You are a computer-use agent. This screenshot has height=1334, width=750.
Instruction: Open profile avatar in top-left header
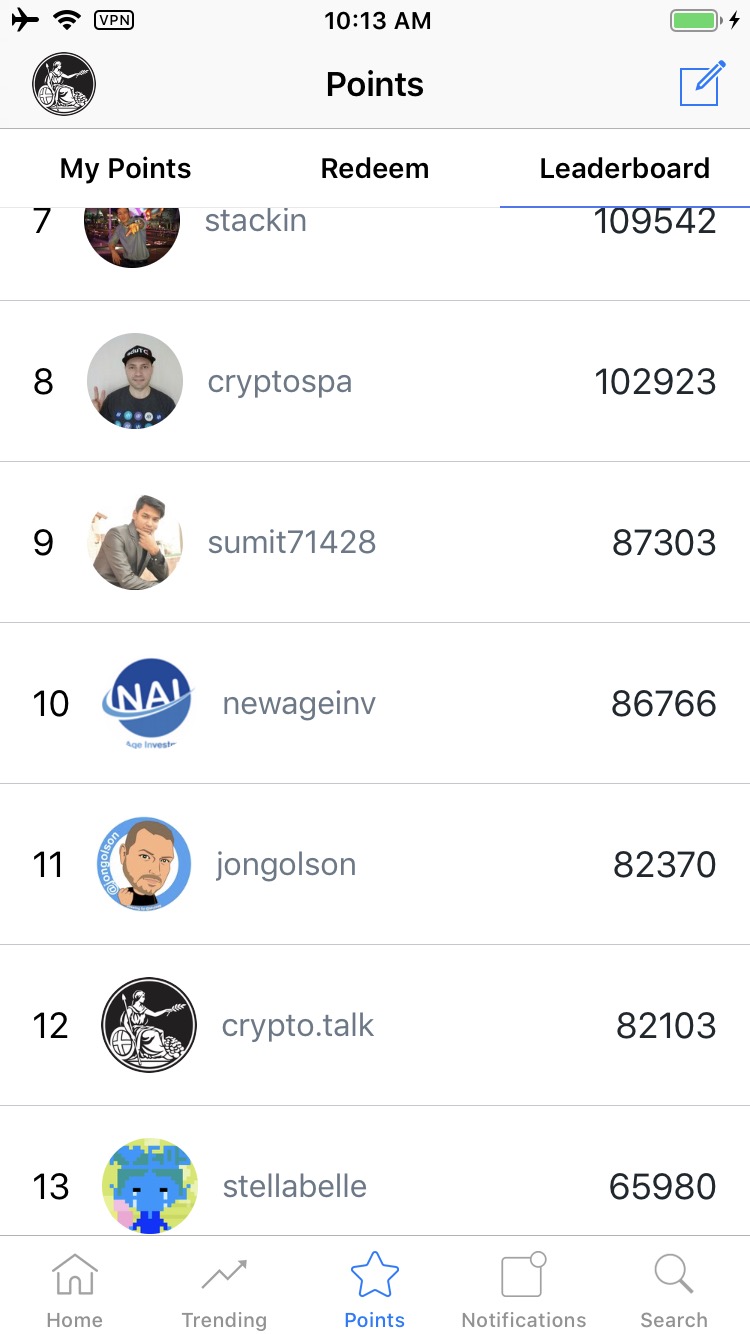pyautogui.click(x=64, y=84)
